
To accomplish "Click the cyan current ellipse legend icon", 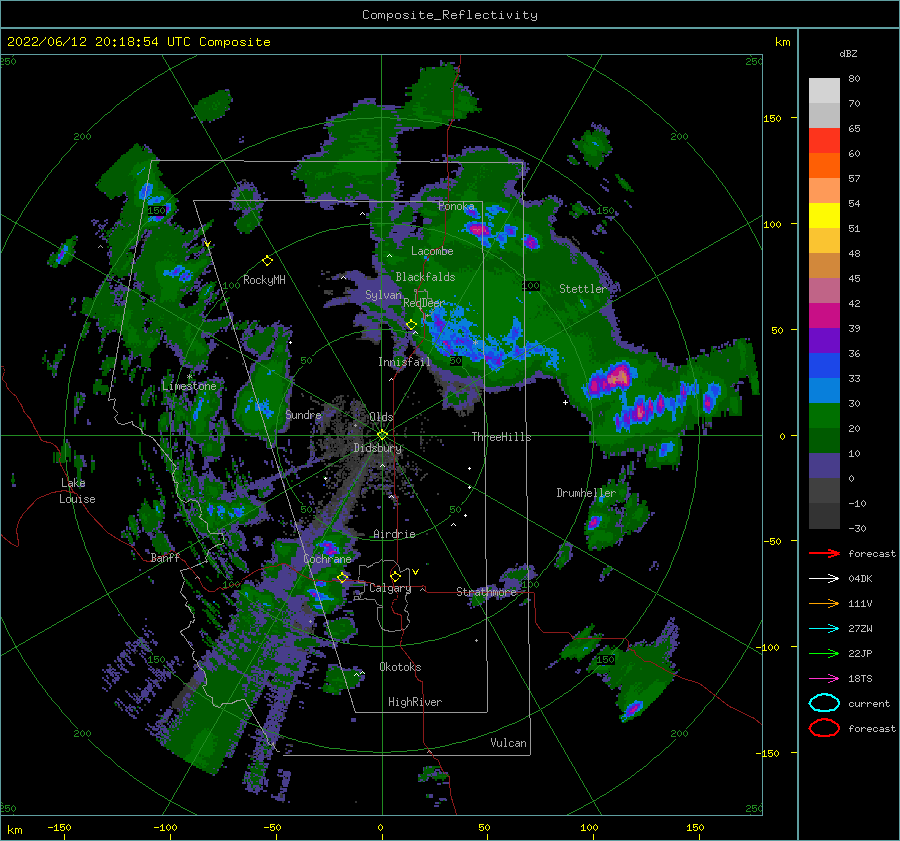I will pos(824,703).
